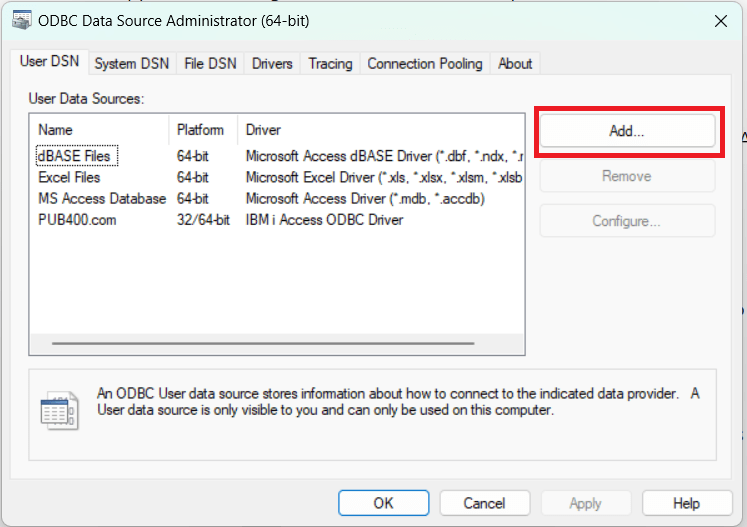The width and height of the screenshot is (747, 527).
Task: Sort list by Name column header
Action: 100,130
